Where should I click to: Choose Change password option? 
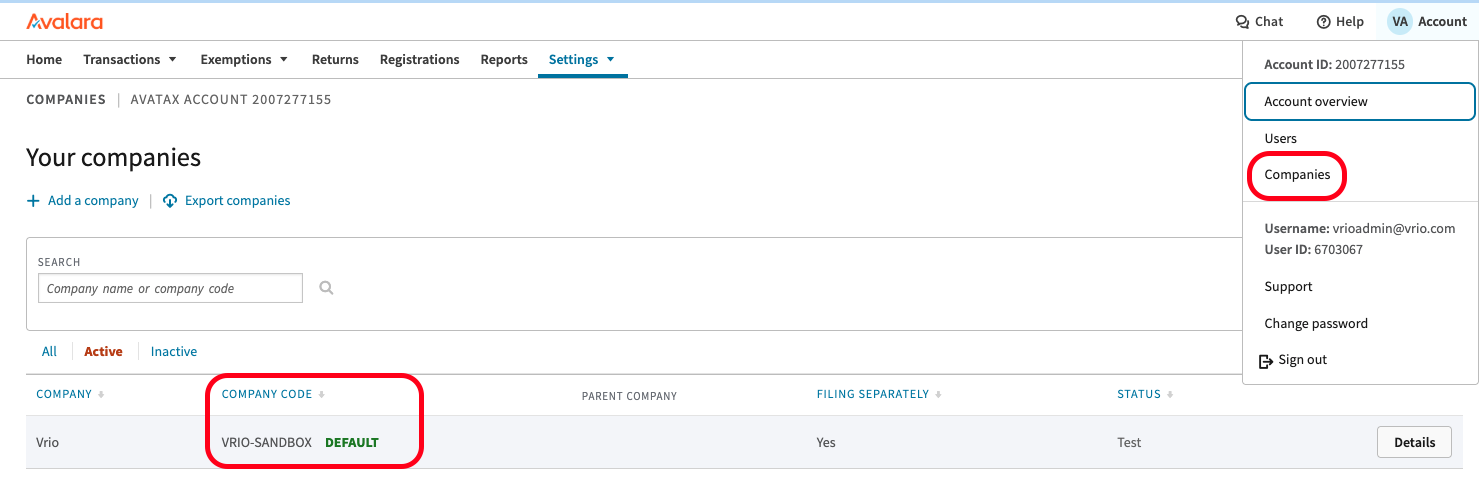tap(1316, 323)
